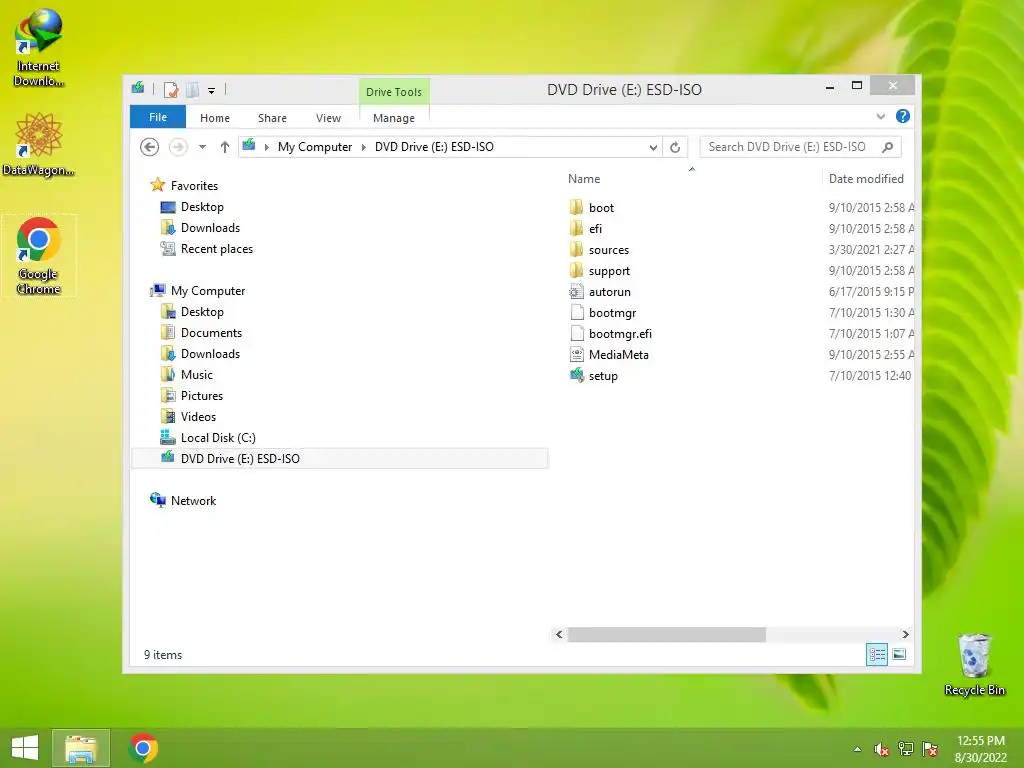Switch to Large icons view in status bar
Screen dimensions: 1024x768
click(x=899, y=654)
